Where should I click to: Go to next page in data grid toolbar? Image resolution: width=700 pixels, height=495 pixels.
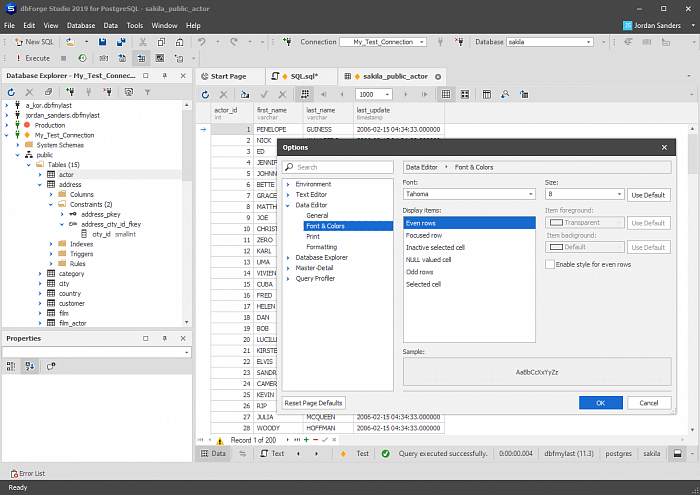pos(405,95)
